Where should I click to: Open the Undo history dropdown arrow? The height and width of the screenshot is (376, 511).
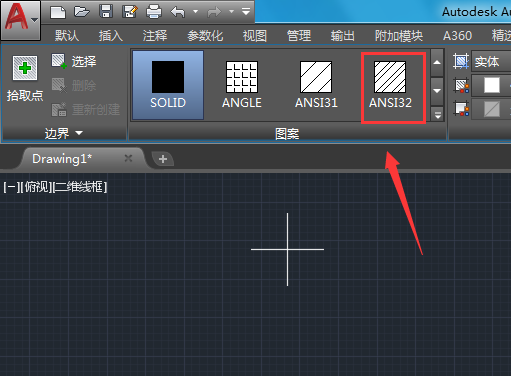click(196, 12)
